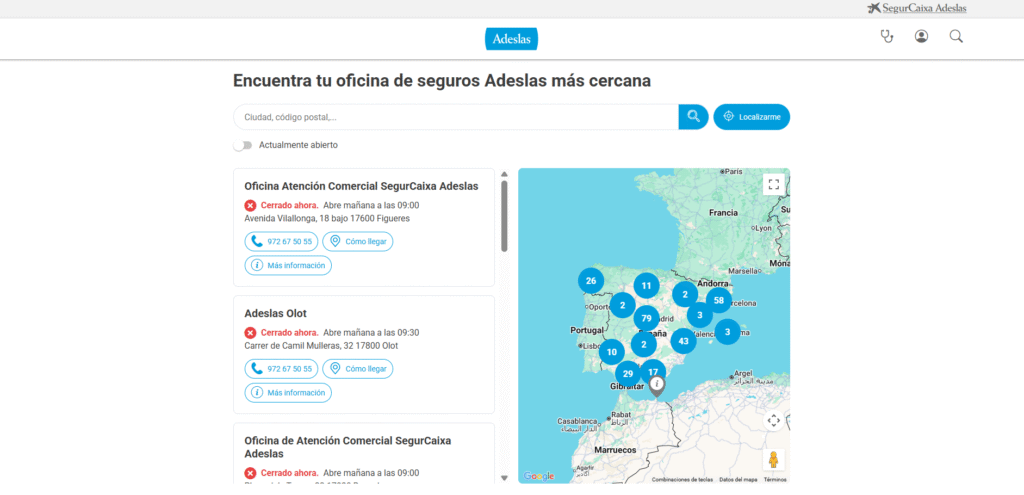Screen dimensions: 1024x495
Task: Open the SegurCaixa Adeslas top link
Action: (x=917, y=8)
